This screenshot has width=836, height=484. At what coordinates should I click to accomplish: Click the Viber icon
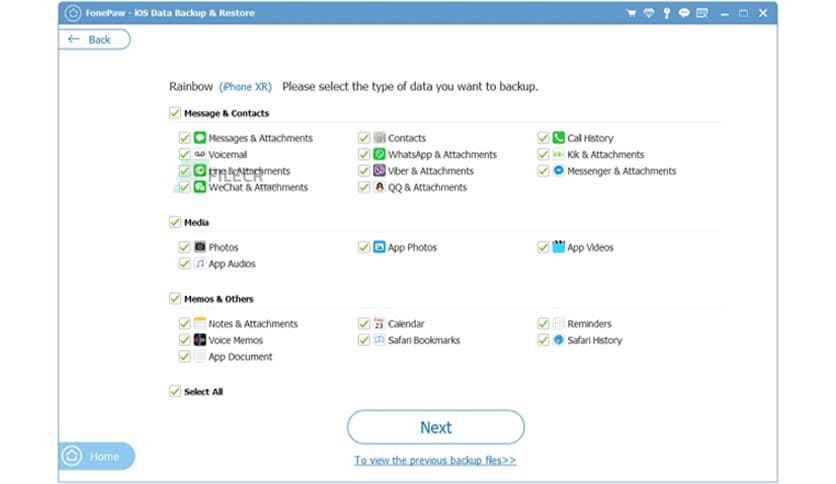pos(379,171)
